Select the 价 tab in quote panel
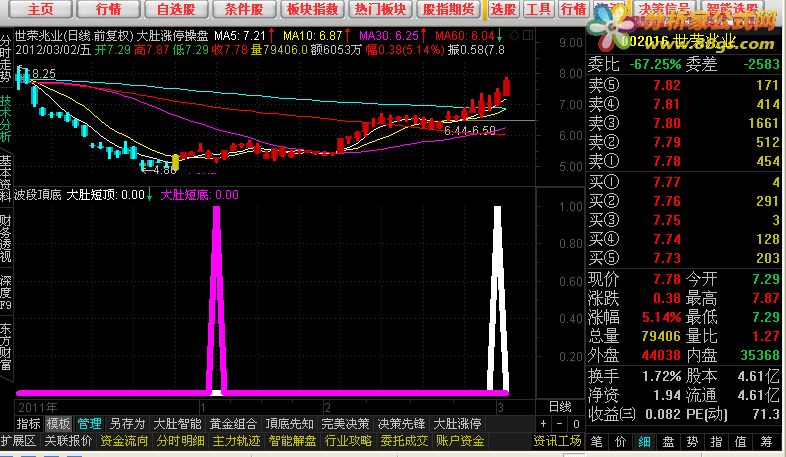 [621, 441]
